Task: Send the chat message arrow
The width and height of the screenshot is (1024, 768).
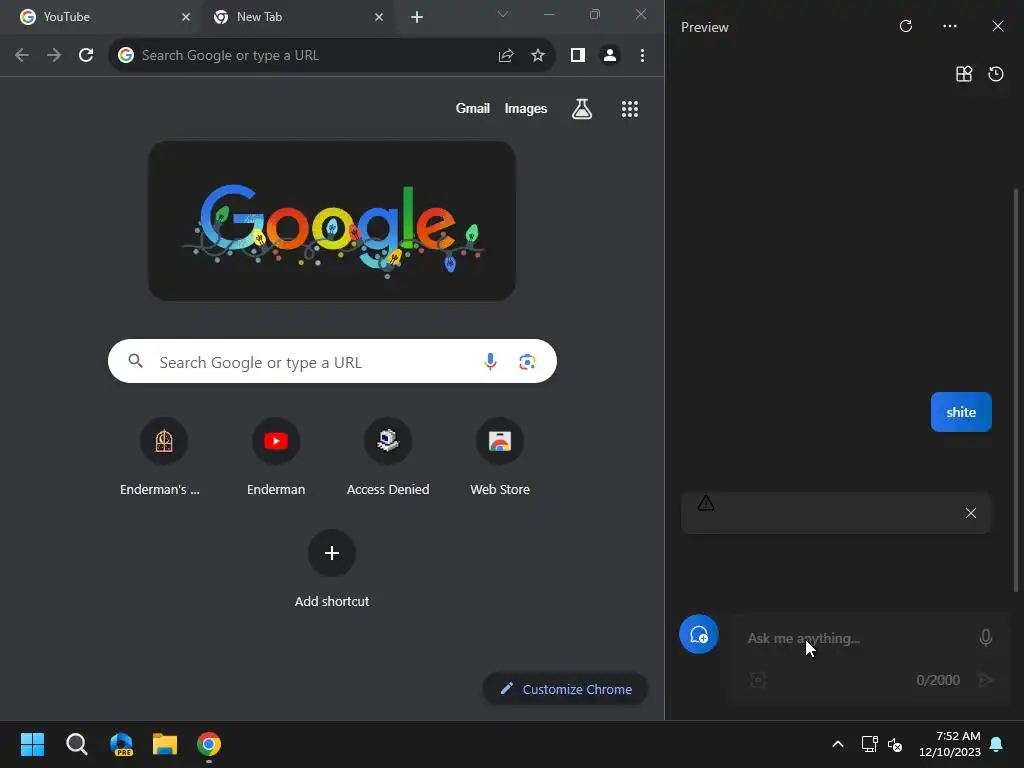Action: pos(985,680)
